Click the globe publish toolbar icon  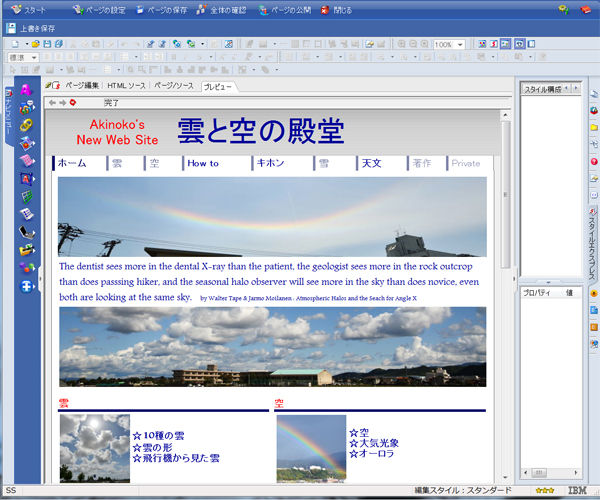(177, 44)
